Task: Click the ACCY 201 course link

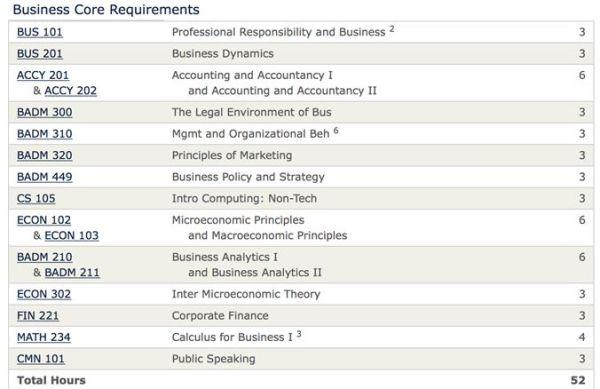Action: (x=42, y=75)
